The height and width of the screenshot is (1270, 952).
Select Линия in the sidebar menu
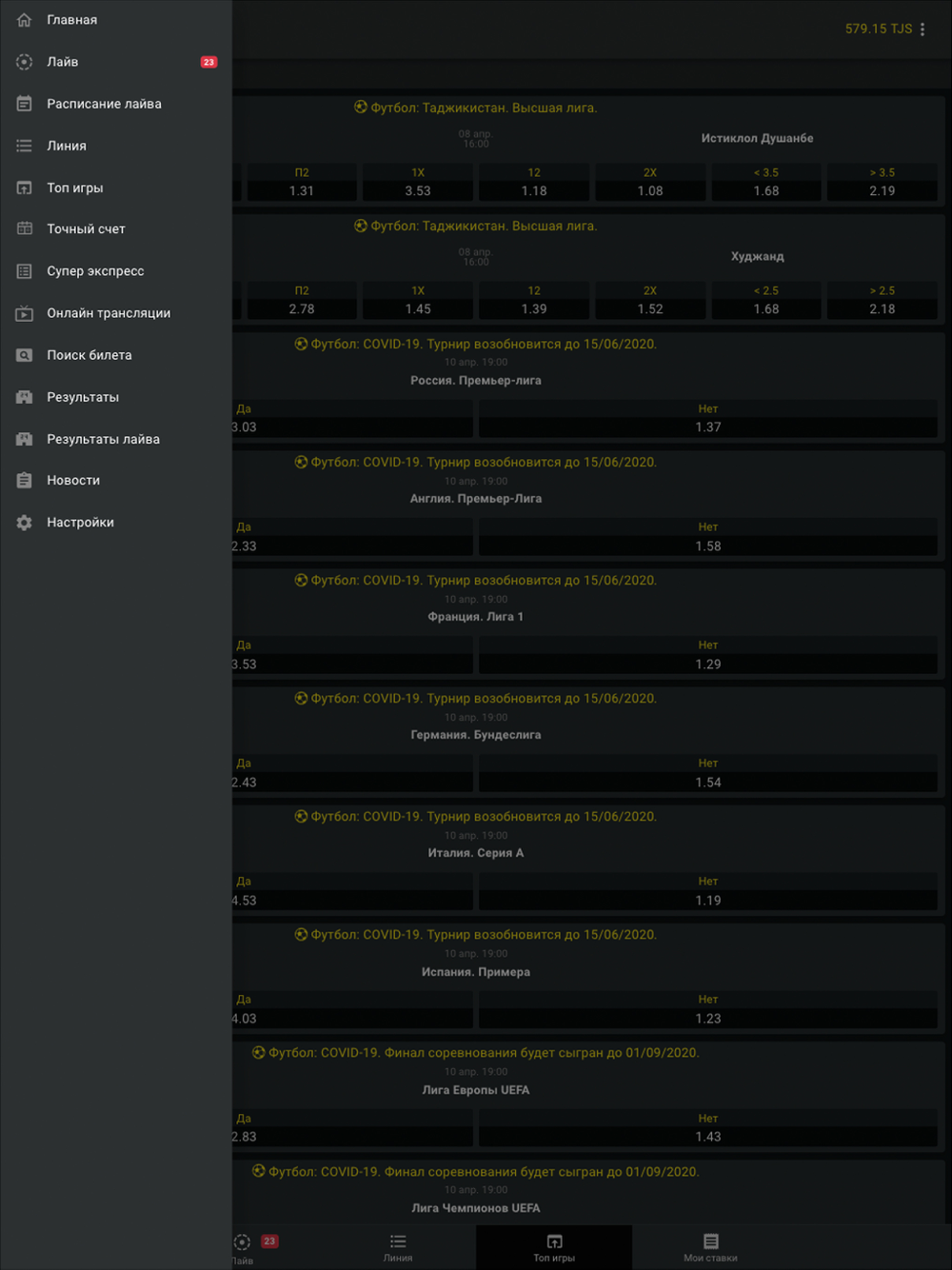click(x=67, y=146)
